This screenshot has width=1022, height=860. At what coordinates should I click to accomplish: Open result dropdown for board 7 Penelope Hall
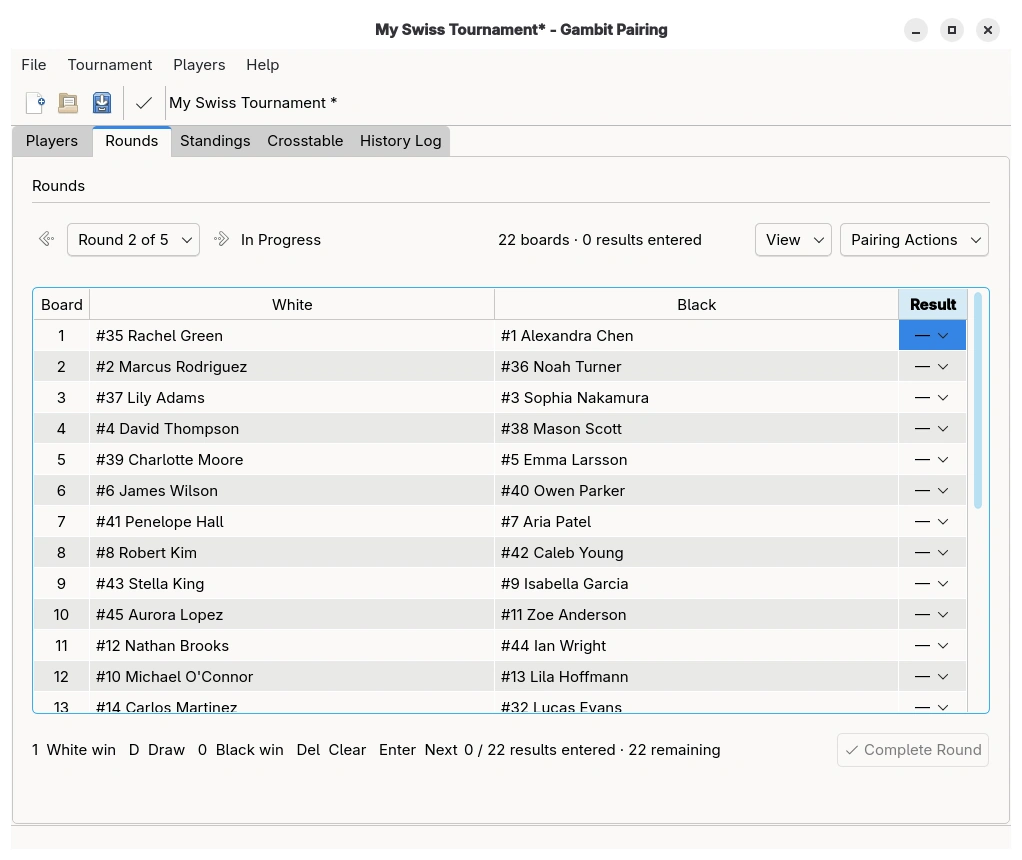tap(932, 522)
